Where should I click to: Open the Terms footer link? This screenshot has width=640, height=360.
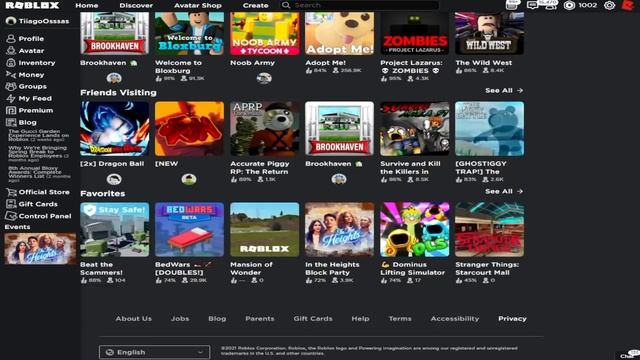[x=400, y=318]
